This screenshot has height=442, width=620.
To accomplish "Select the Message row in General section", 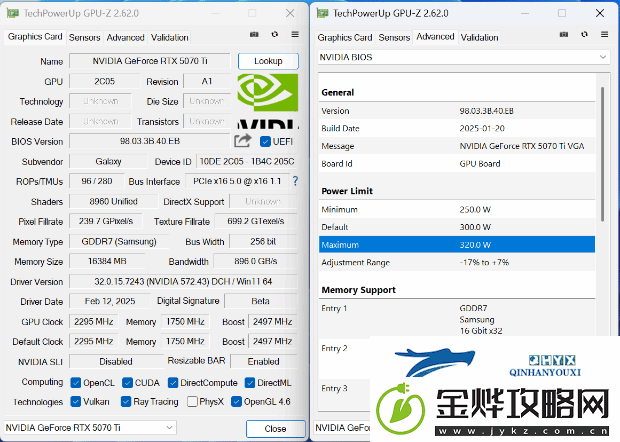I will click(x=457, y=146).
